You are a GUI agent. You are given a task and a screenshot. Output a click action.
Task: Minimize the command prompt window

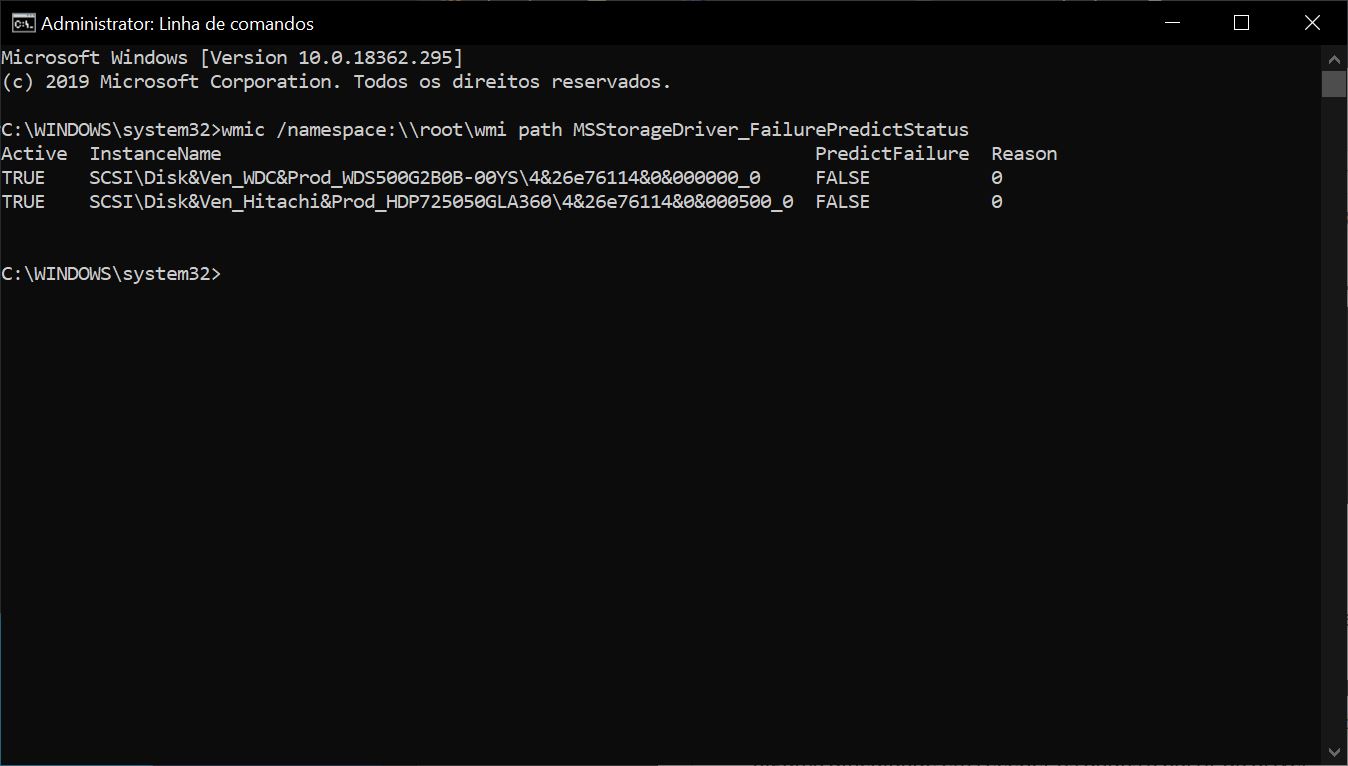(1170, 23)
